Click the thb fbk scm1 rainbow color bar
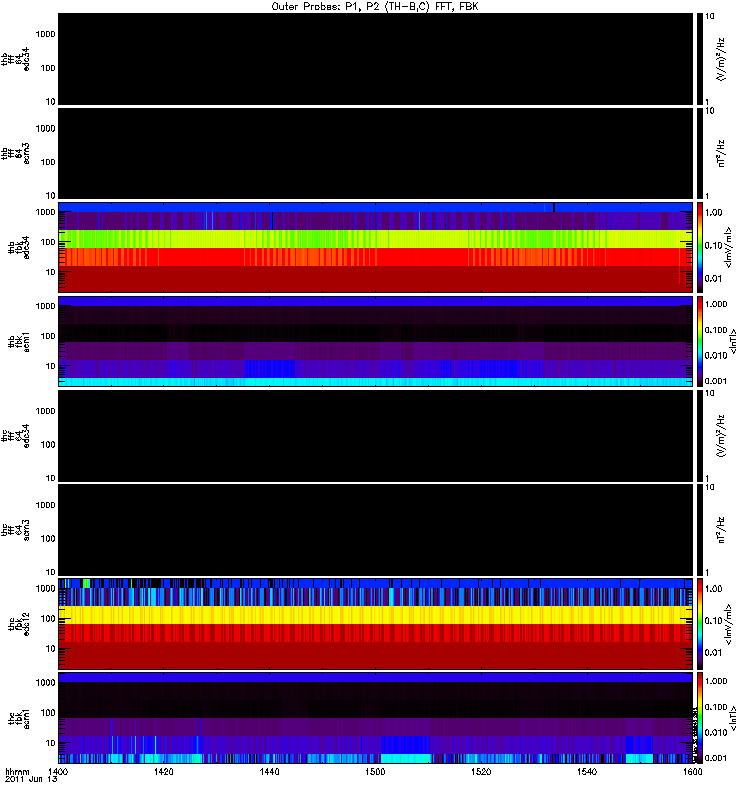Screen dimensions: 750x800 [700, 341]
